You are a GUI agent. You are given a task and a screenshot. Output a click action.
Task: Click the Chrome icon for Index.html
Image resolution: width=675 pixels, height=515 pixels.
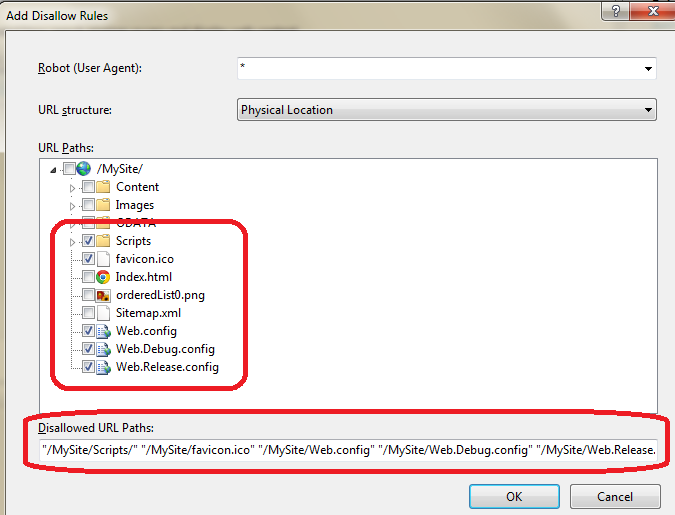click(103, 277)
